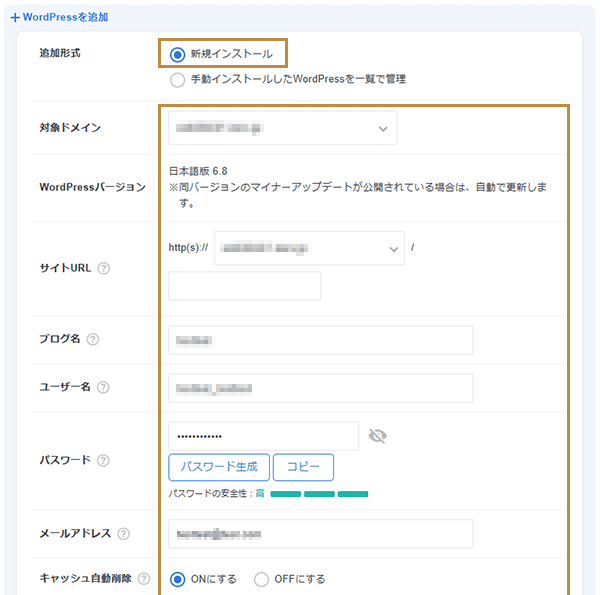Click the ブログ名 input field
Viewport: 600px width, 595px height.
pyautogui.click(x=321, y=340)
